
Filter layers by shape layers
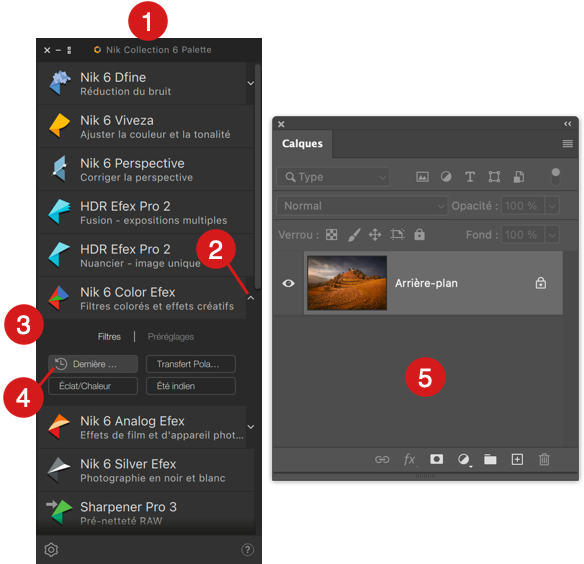tap(494, 177)
